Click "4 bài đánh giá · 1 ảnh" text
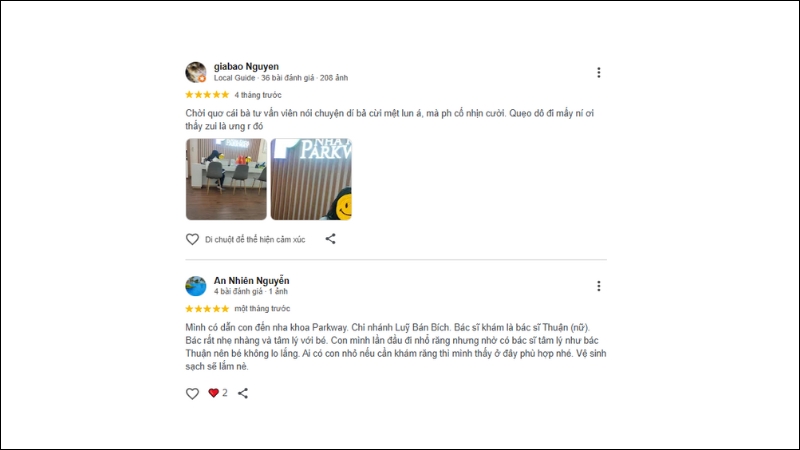The height and width of the screenshot is (450, 800). (251, 291)
